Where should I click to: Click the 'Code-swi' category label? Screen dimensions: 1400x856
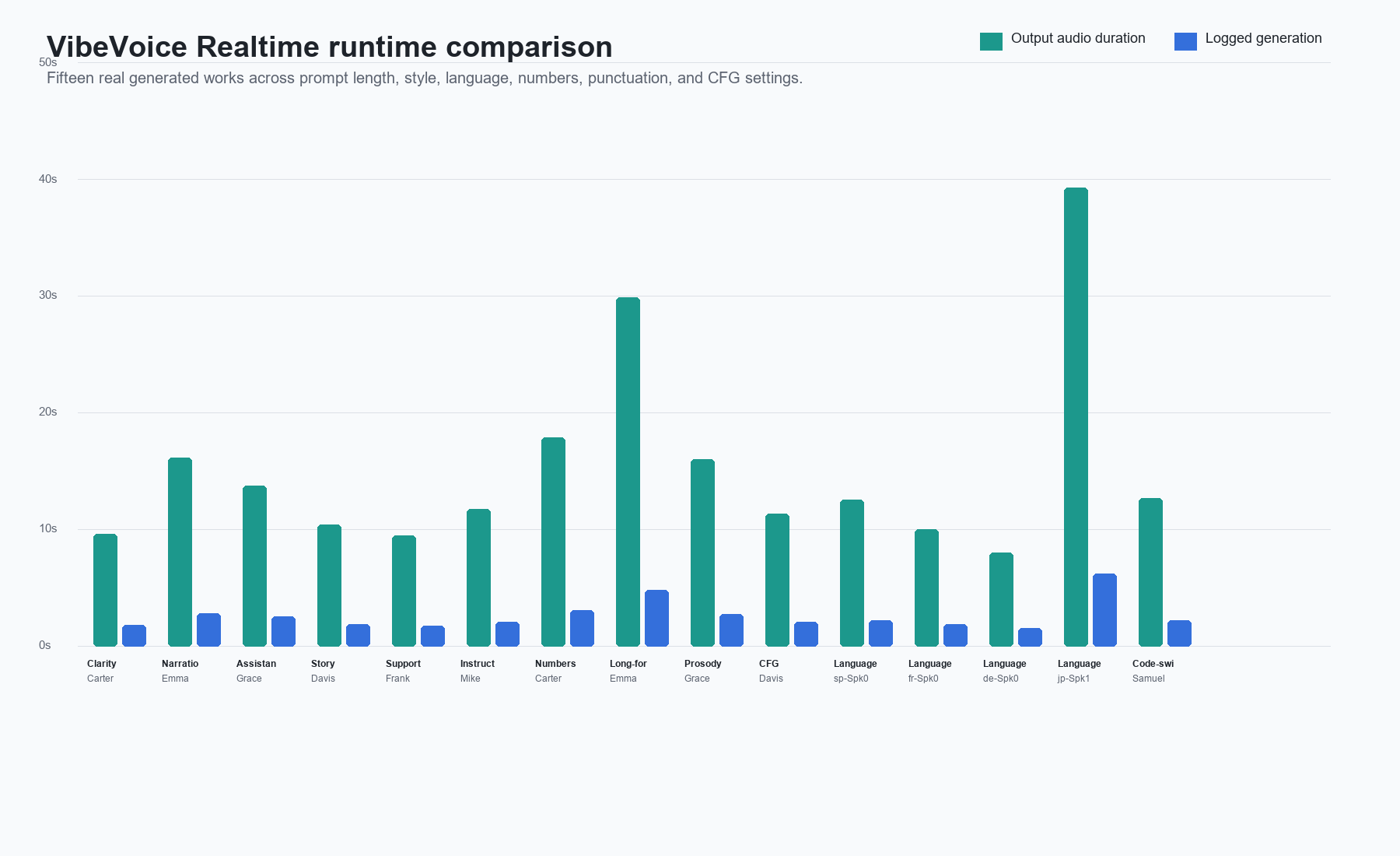point(1153,664)
